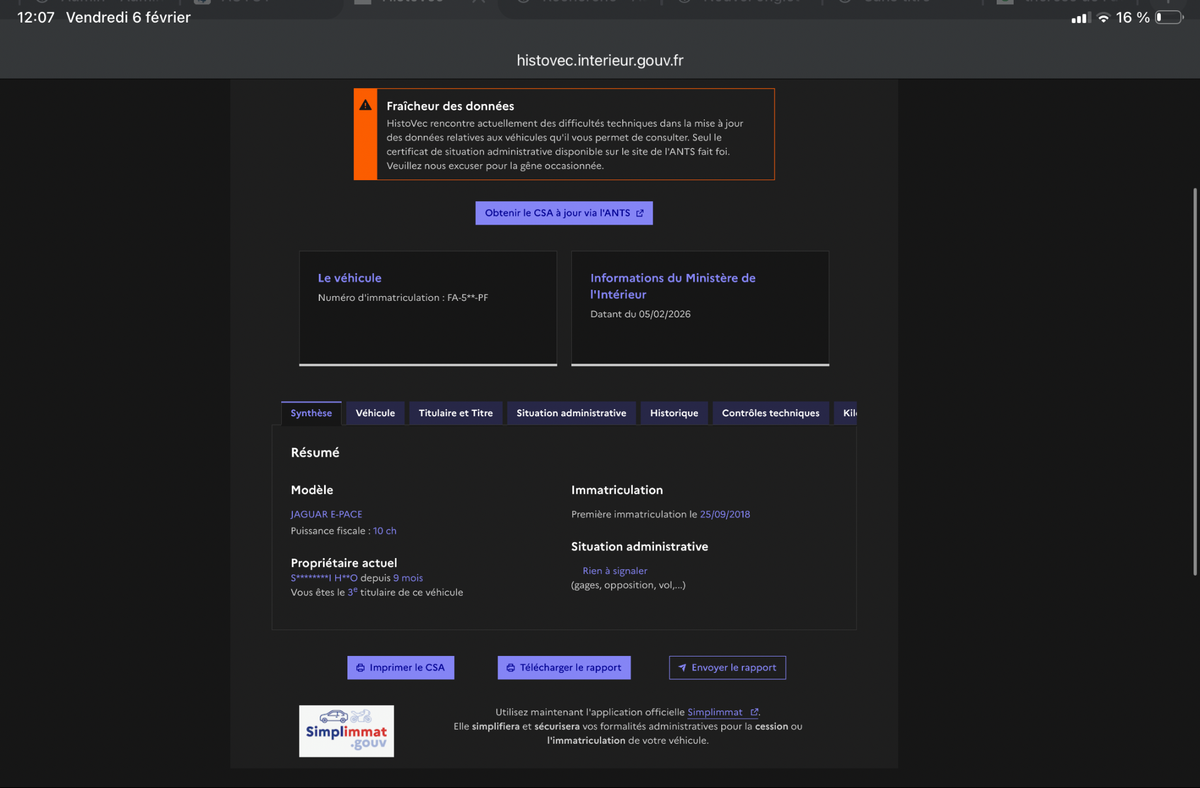Tap the histovec.interieur.gouv.fr address bar

pyautogui.click(x=600, y=60)
